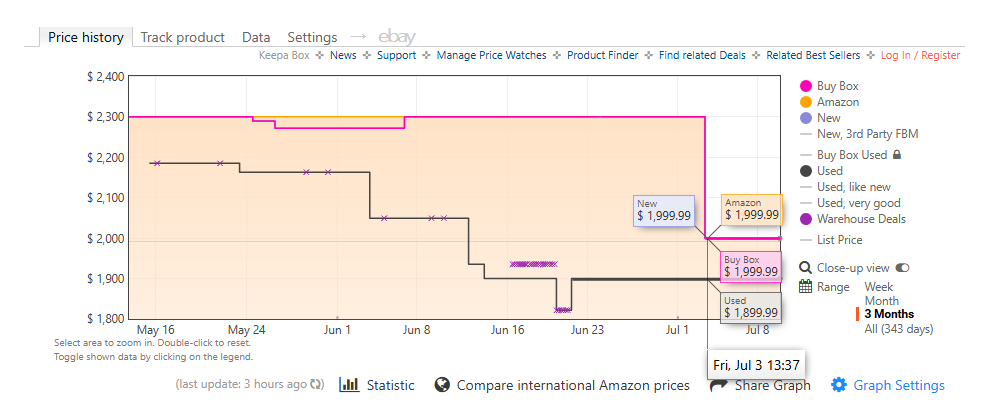Click the refresh icon next to last update
The width and height of the screenshot is (1007, 408).
316,384
